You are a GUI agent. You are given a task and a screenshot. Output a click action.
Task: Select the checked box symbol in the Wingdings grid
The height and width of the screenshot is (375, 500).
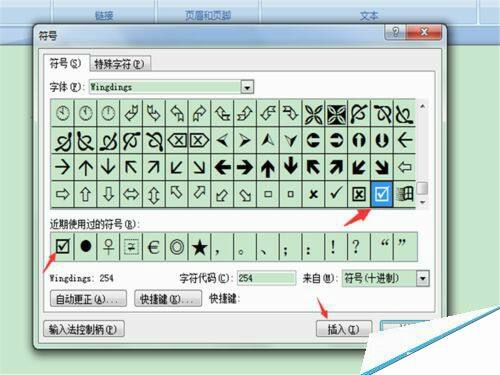point(382,194)
